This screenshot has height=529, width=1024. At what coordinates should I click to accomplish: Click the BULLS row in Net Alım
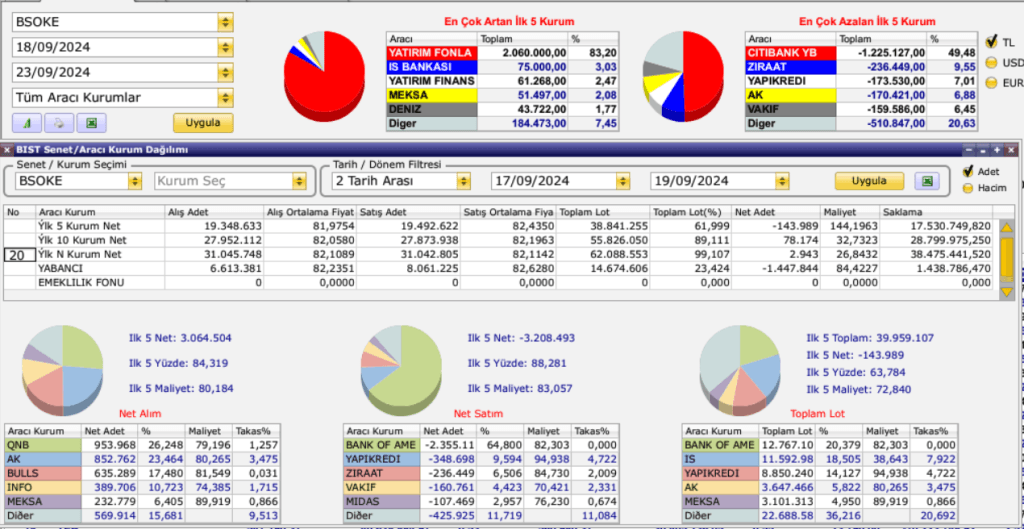142,473
